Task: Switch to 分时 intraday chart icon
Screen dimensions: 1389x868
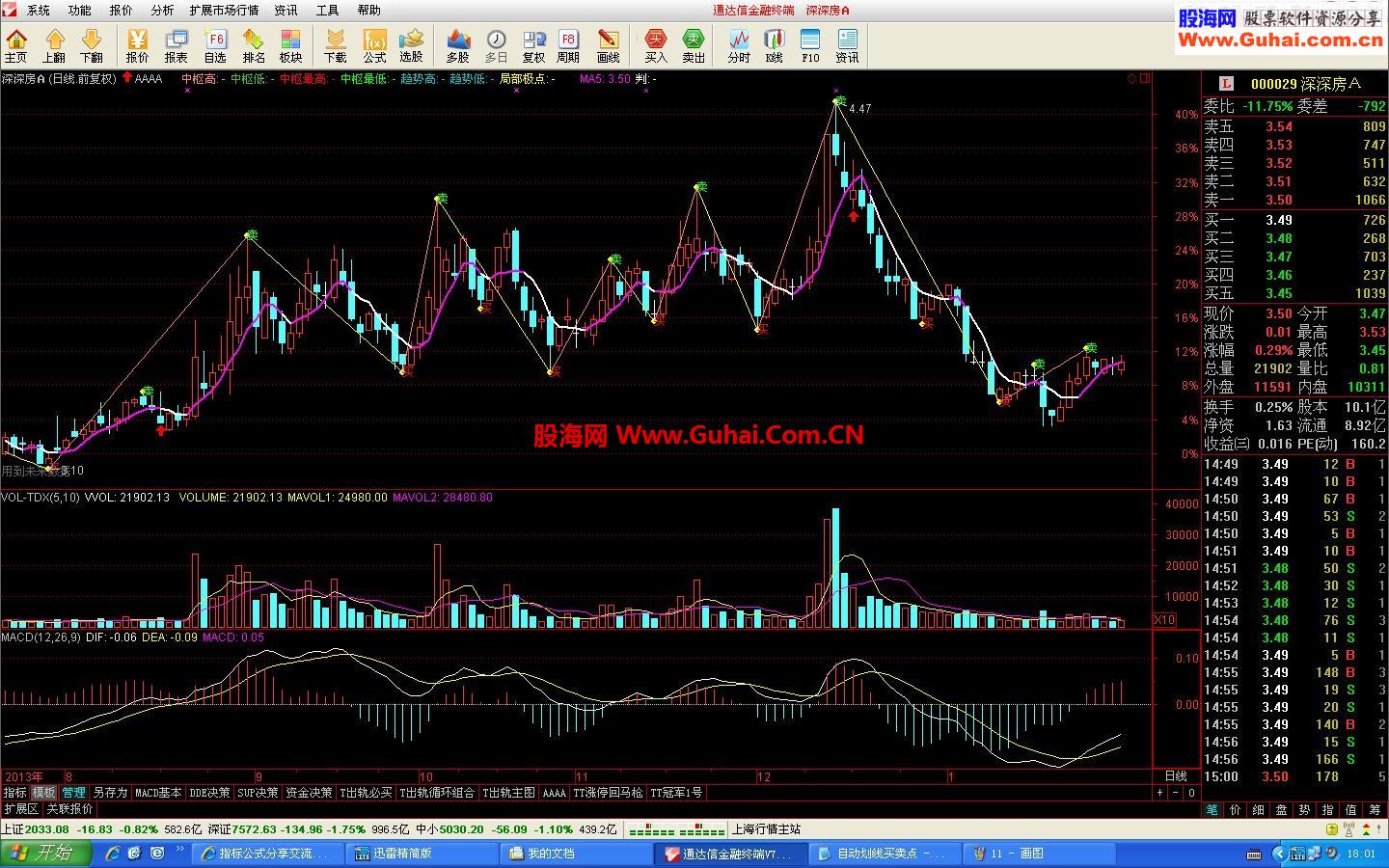Action: tap(739, 44)
